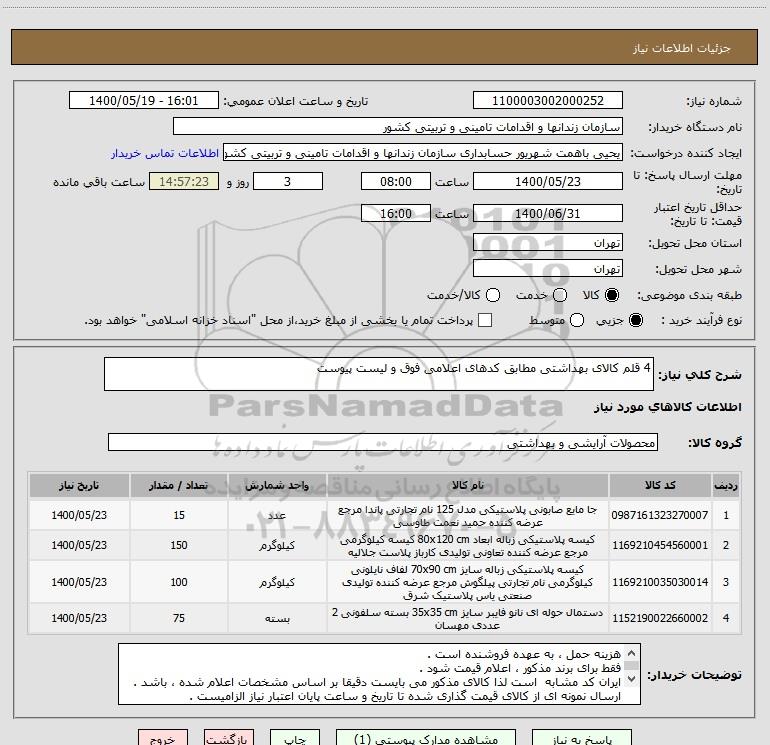Click the تاریخ نیاز column header

click(79, 485)
